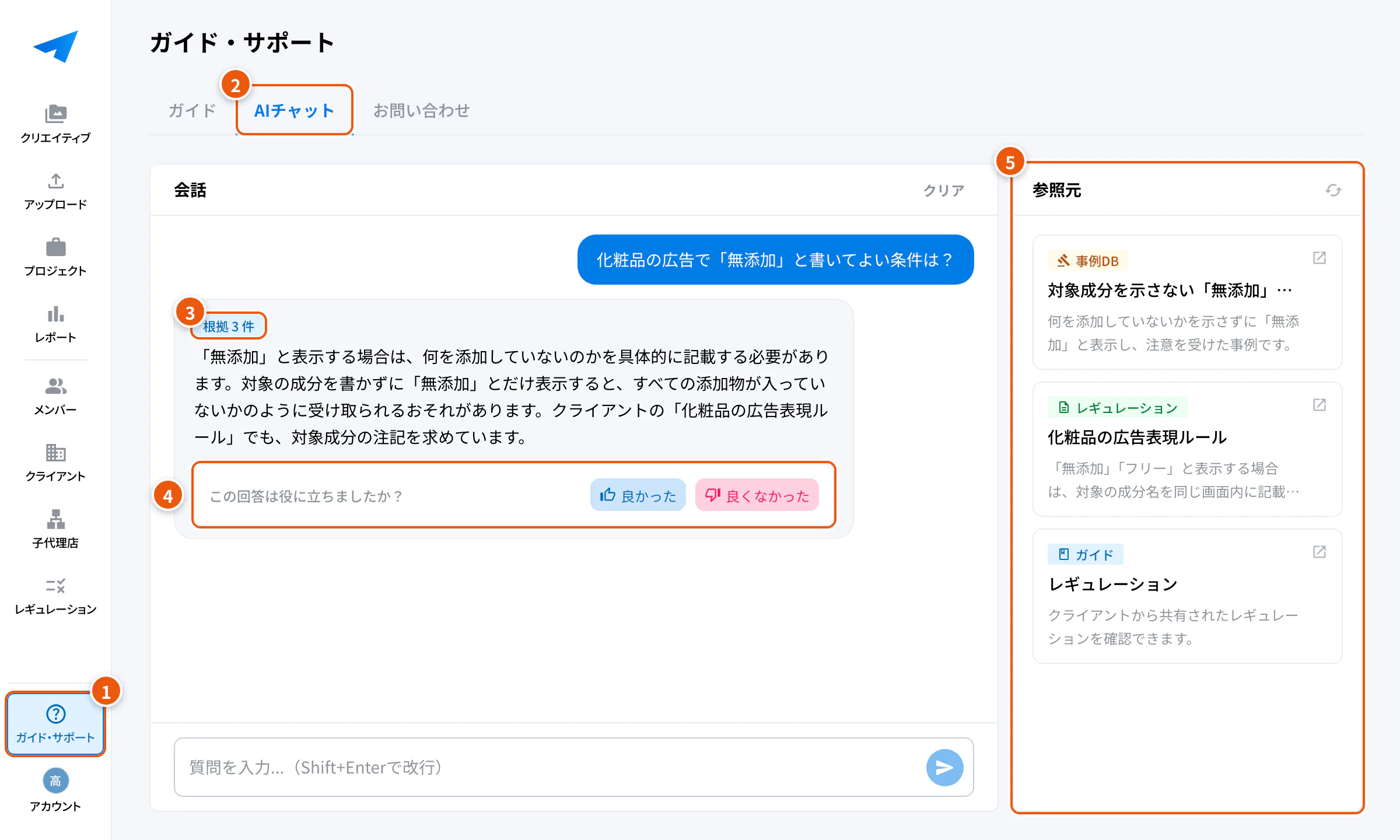
Task: Open the クリエイティブ sidebar section
Action: (x=55, y=124)
